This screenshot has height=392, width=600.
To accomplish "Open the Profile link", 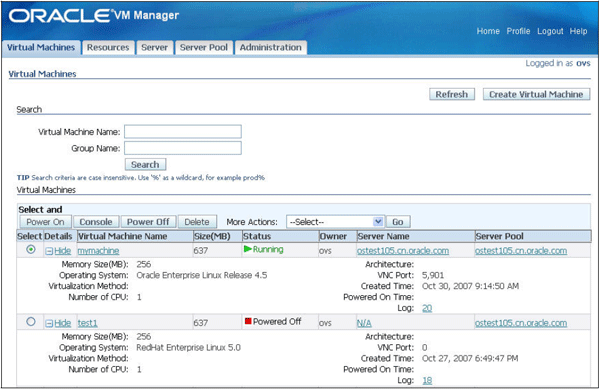I will point(518,31).
